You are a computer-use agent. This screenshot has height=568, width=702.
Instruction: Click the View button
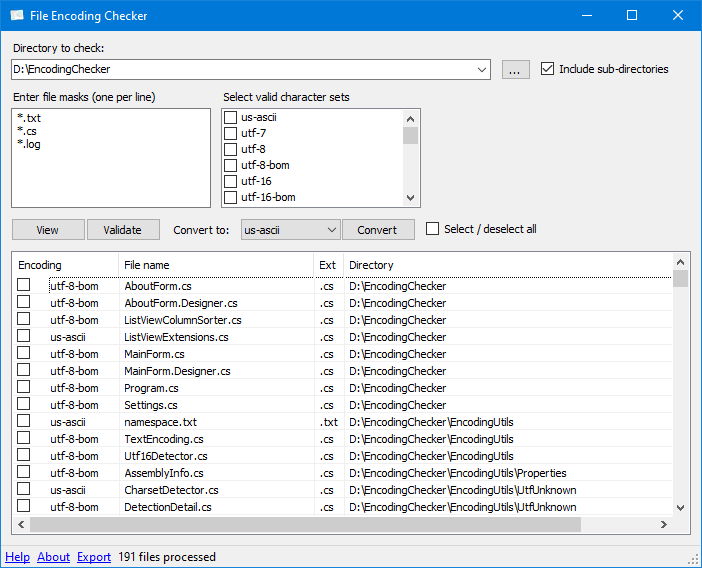tap(48, 230)
